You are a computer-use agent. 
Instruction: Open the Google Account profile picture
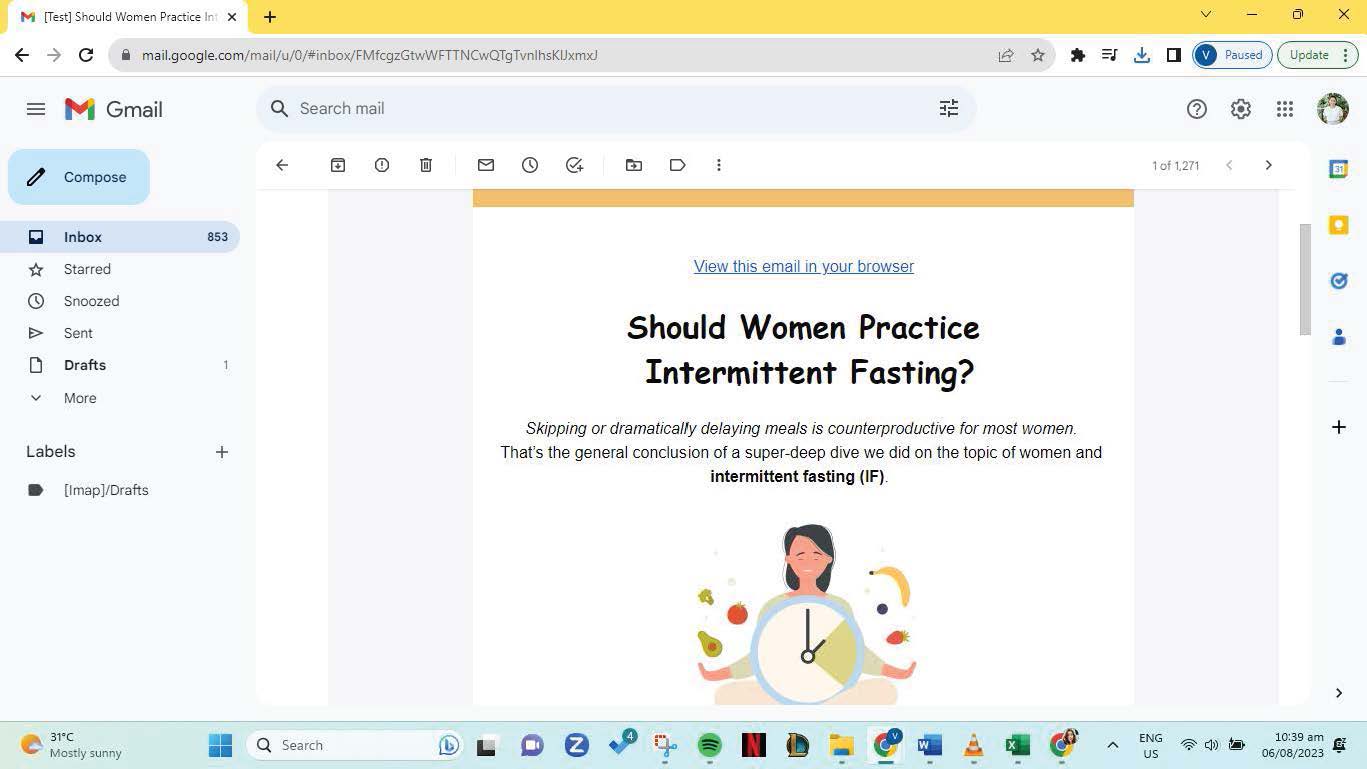1333,109
